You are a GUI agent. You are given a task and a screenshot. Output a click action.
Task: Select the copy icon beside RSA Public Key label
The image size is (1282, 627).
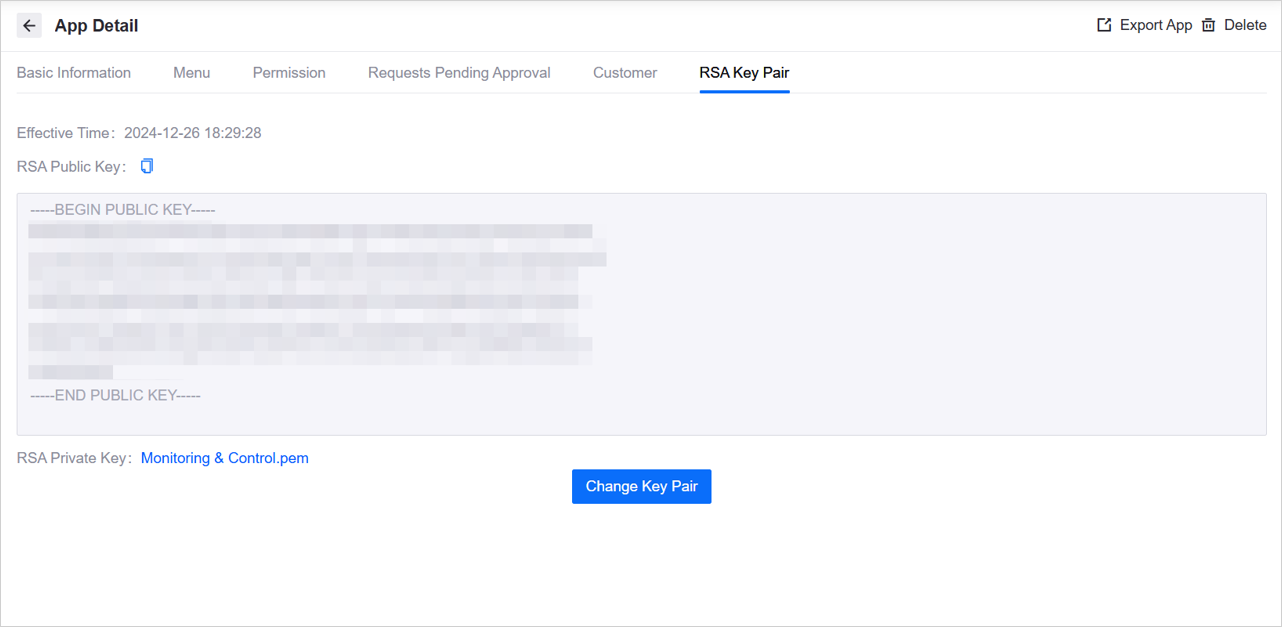[x=146, y=165]
